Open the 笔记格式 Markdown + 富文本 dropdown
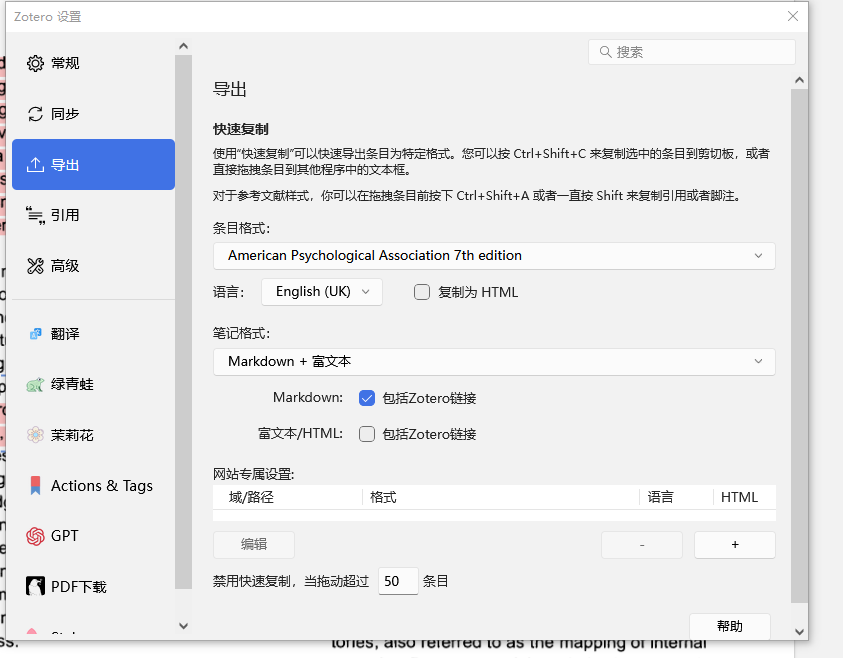This screenshot has height=658, width=843. click(494, 362)
